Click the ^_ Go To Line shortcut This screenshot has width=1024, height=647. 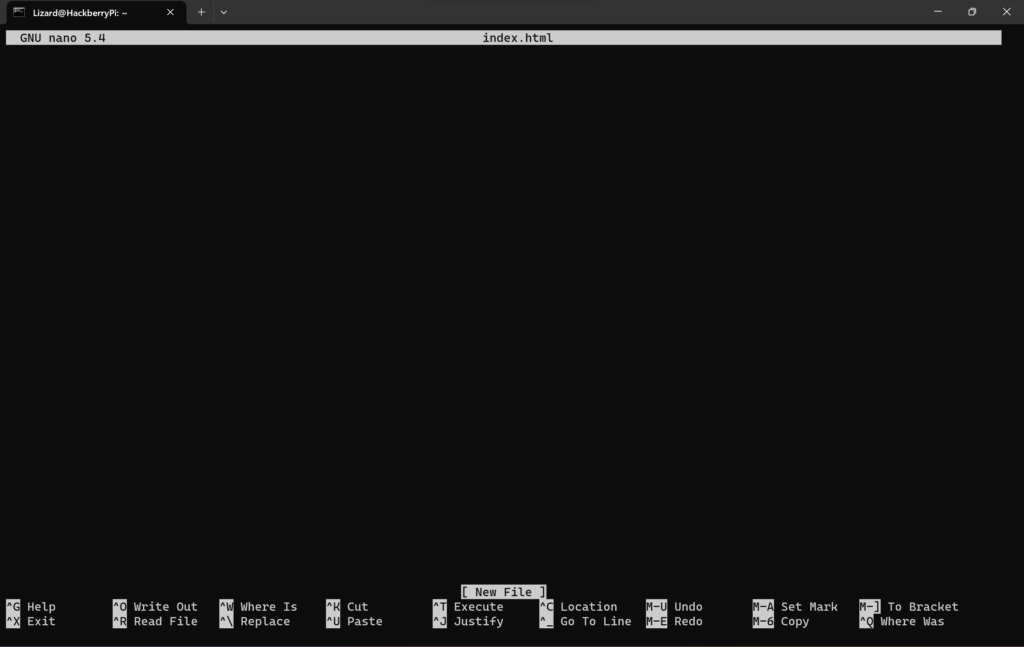point(585,622)
